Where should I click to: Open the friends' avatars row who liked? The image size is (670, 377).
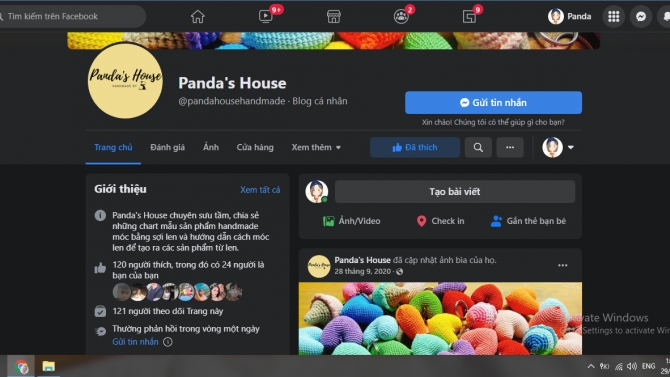coord(177,292)
